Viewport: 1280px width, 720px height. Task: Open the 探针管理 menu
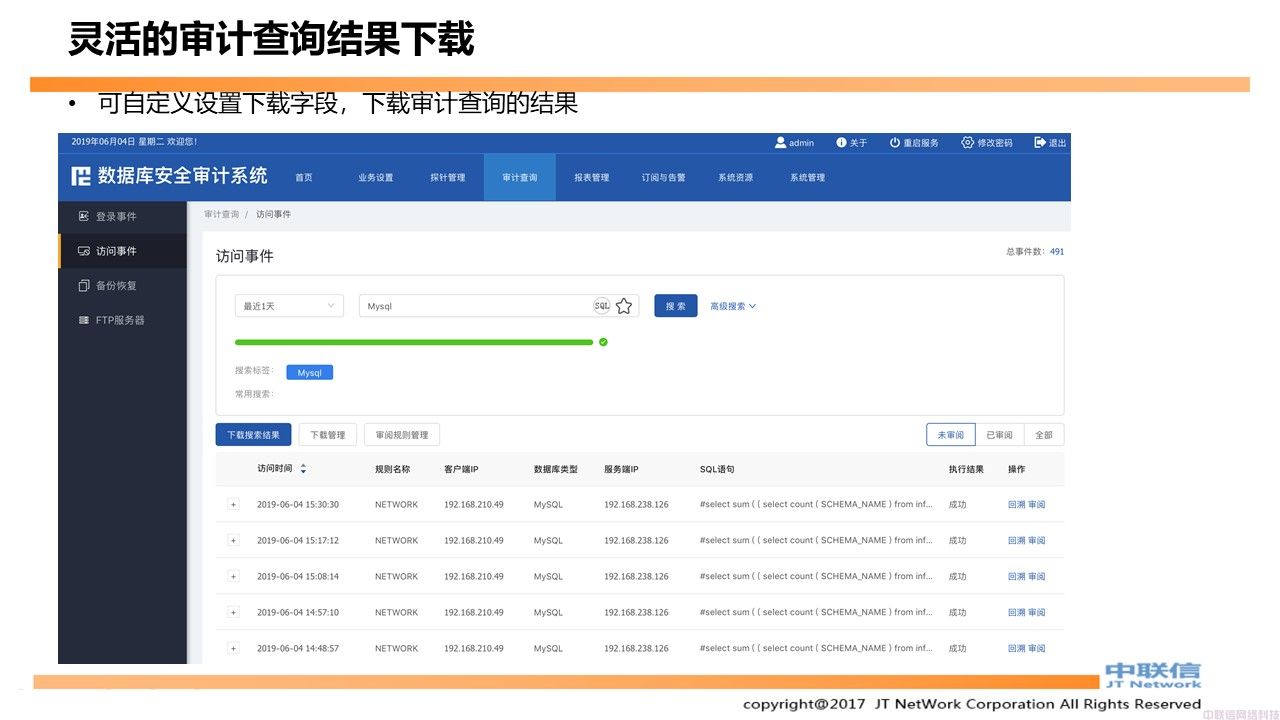[x=448, y=178]
